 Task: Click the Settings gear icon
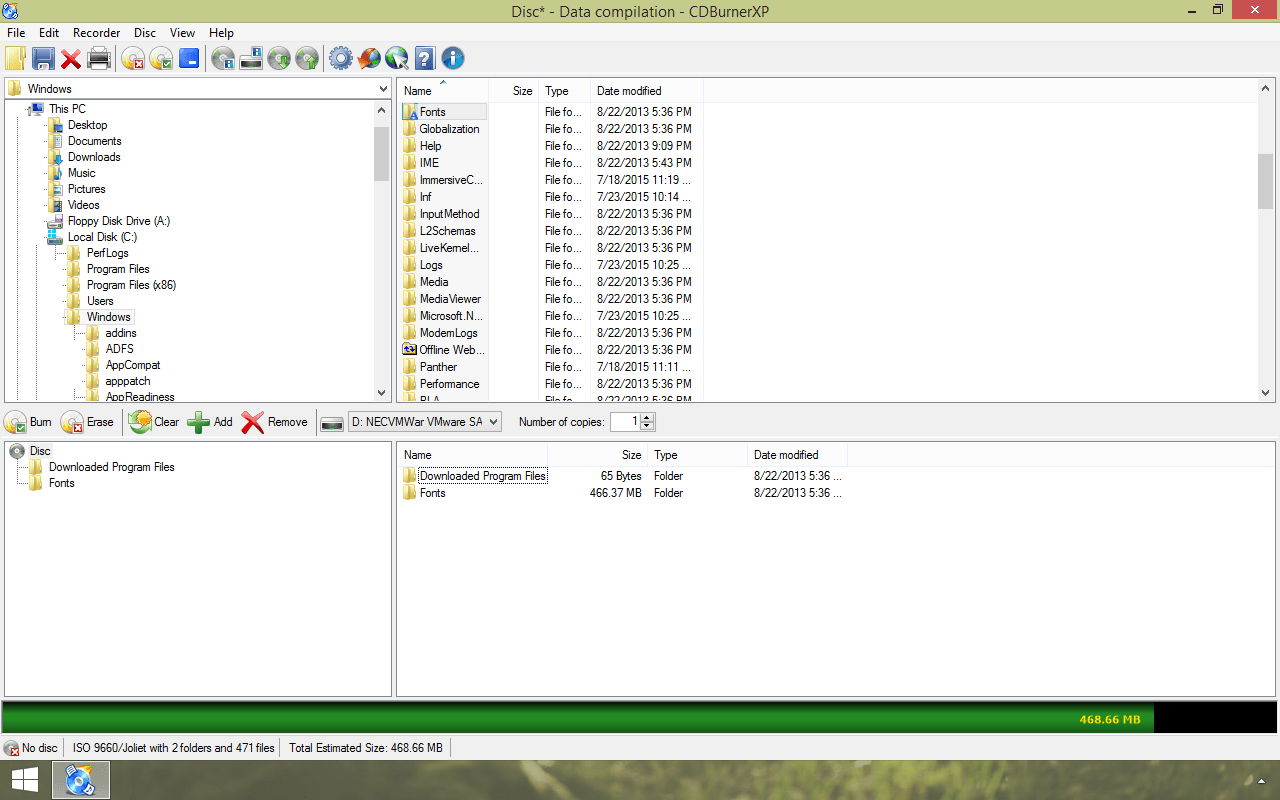[339, 58]
